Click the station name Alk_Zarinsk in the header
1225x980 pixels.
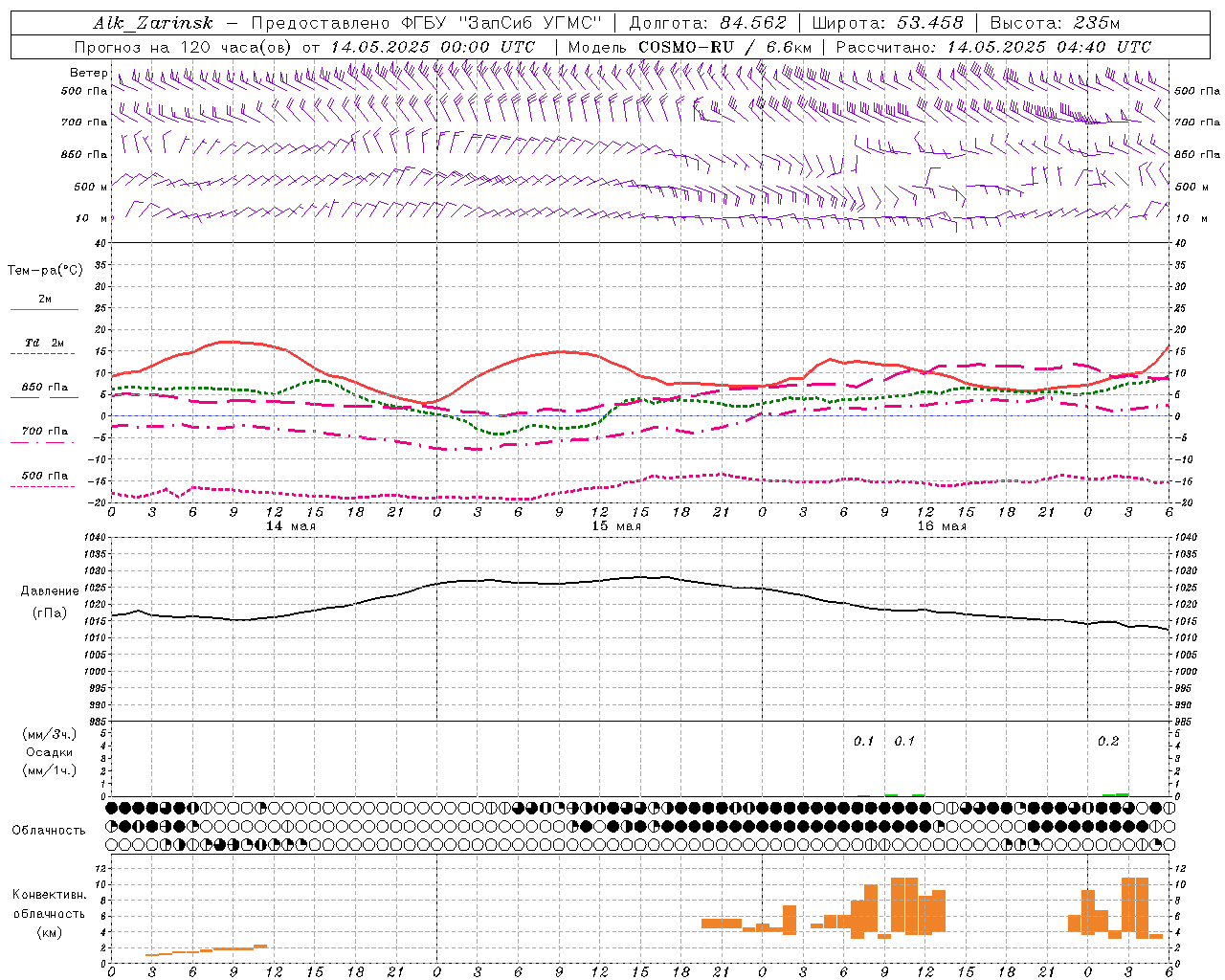click(x=154, y=23)
